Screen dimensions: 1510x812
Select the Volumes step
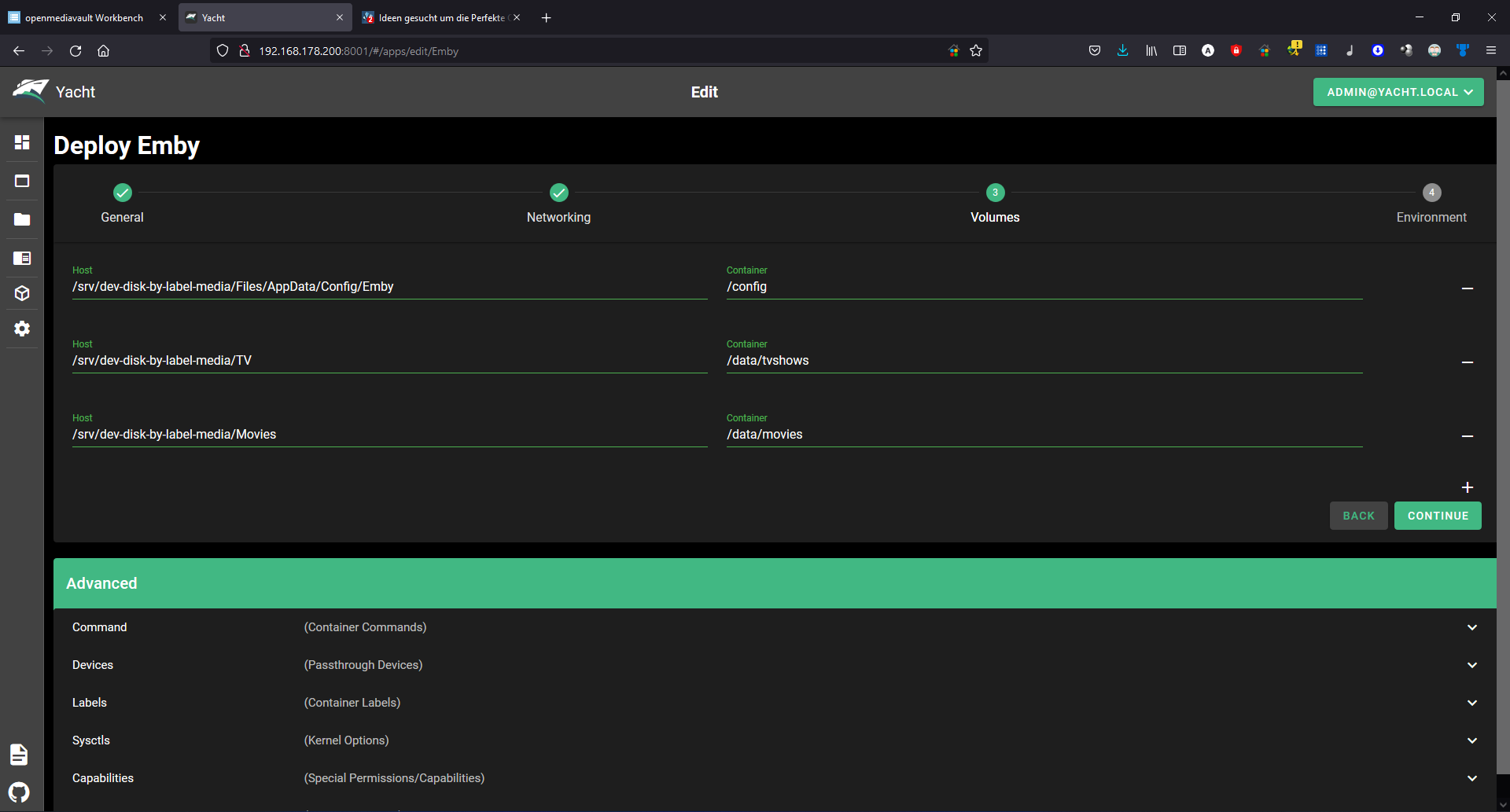[x=995, y=204]
